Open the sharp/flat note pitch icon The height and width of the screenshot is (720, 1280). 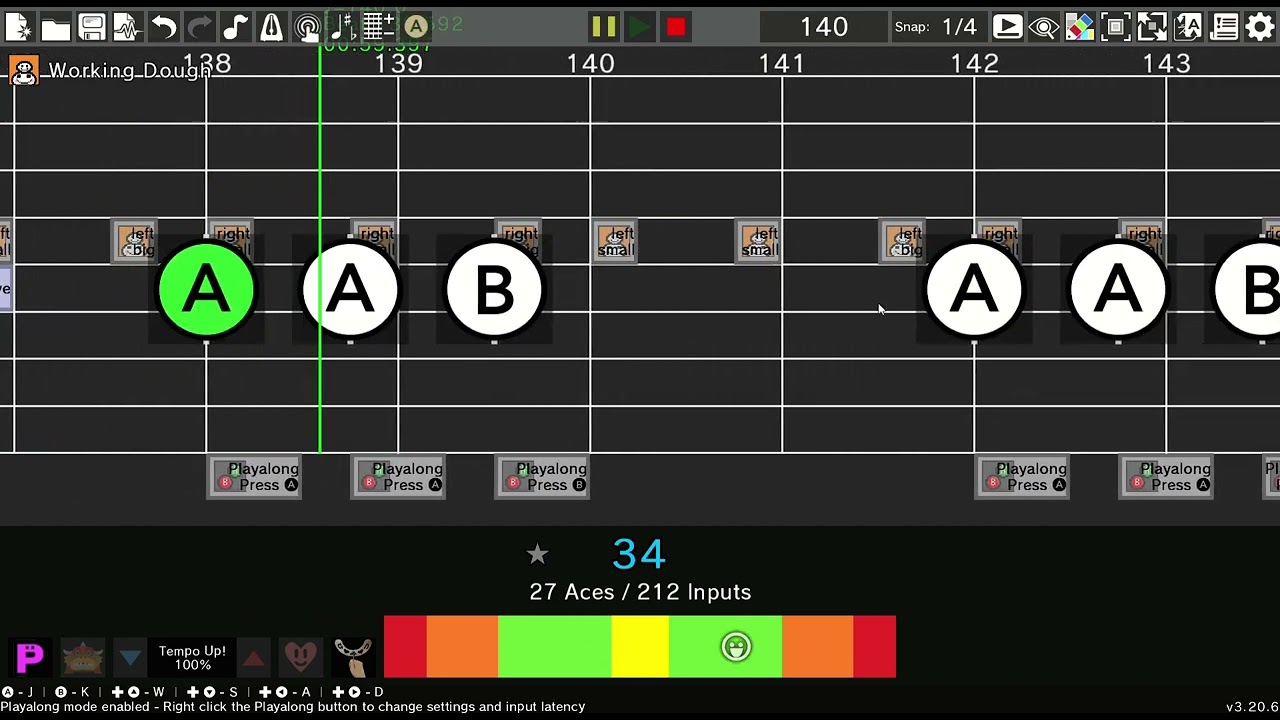coord(343,27)
